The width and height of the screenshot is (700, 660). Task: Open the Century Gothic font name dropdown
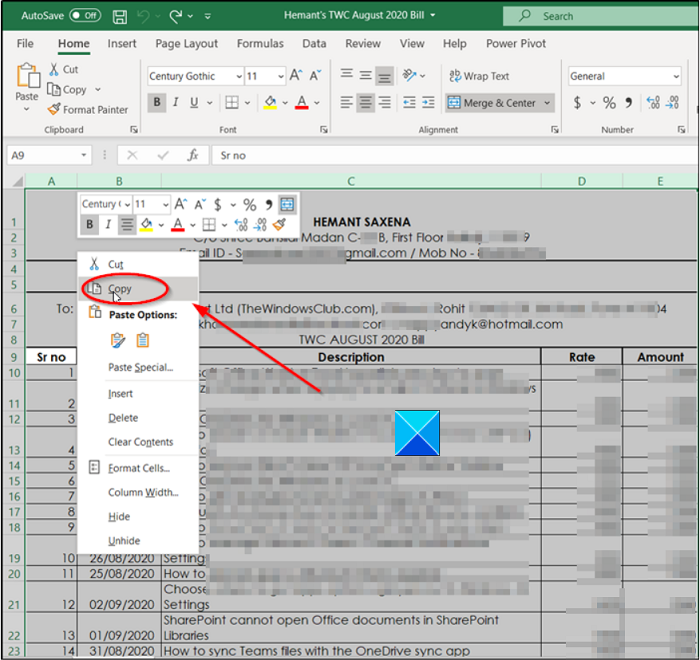(238, 76)
